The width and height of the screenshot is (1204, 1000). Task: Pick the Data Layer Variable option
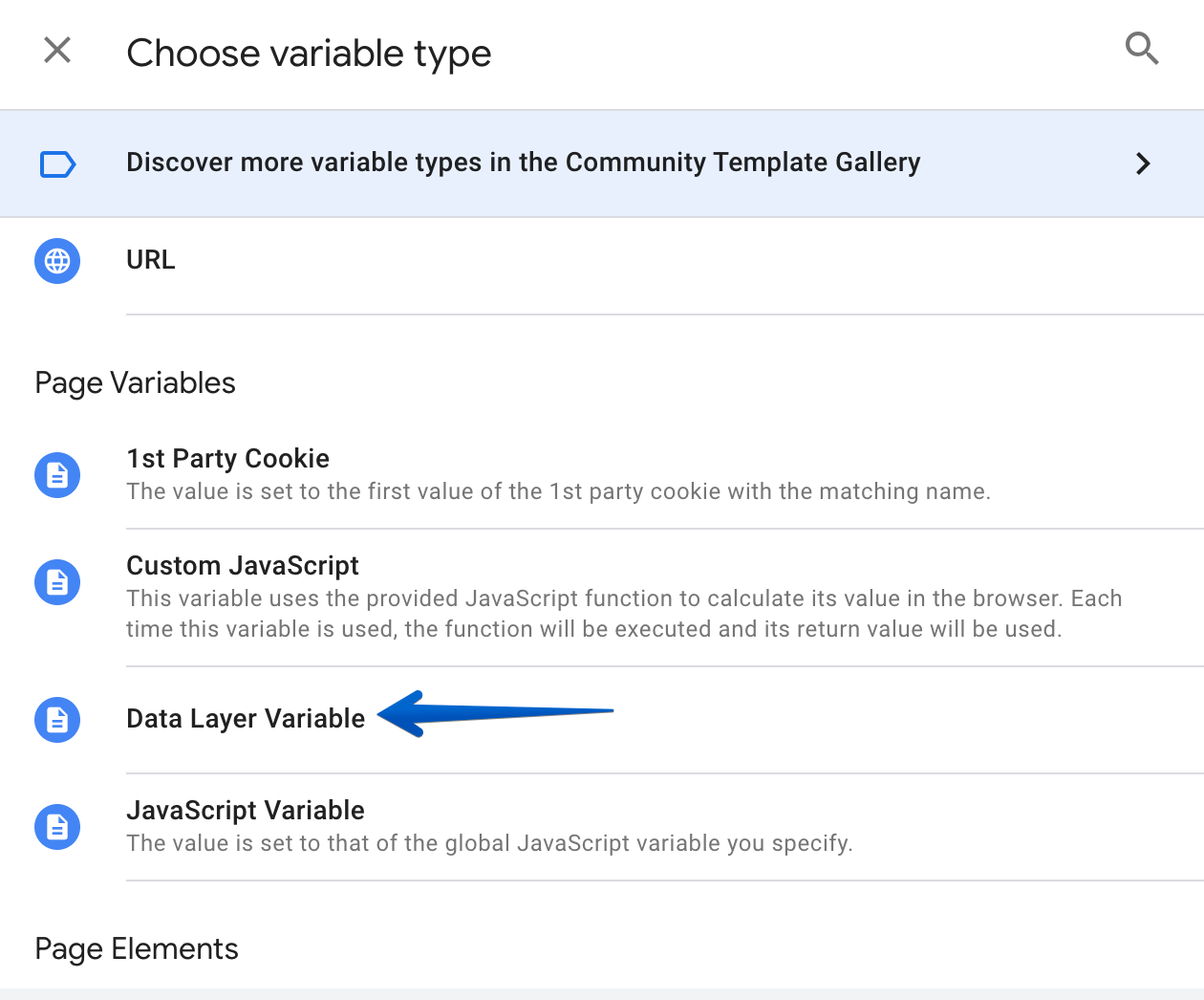pos(246,719)
